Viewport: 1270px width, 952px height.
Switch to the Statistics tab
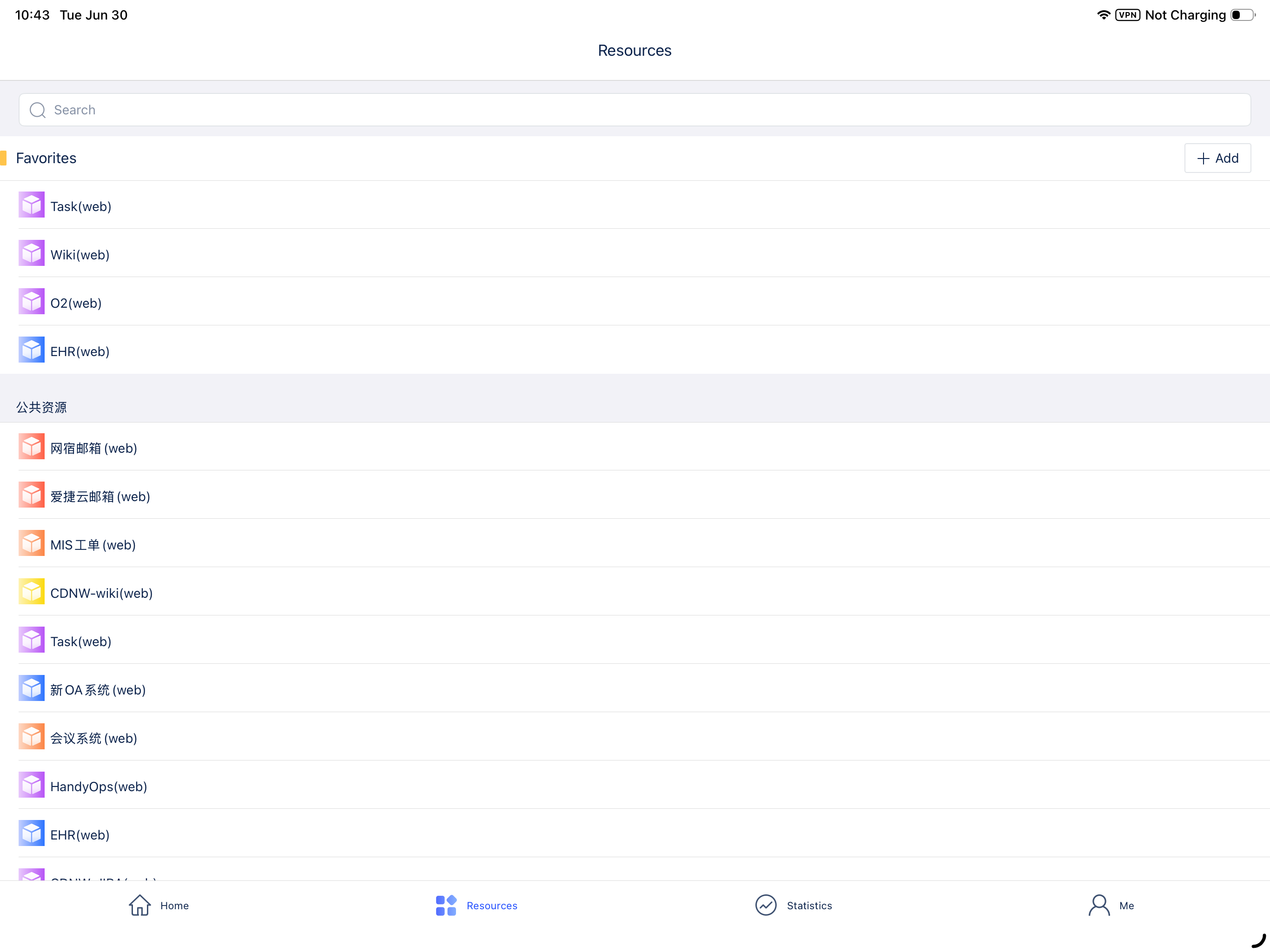point(794,906)
